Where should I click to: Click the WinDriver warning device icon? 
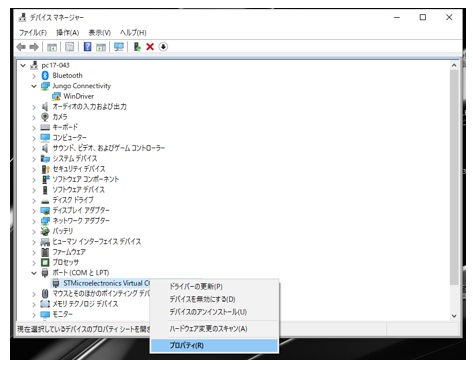coord(56,96)
